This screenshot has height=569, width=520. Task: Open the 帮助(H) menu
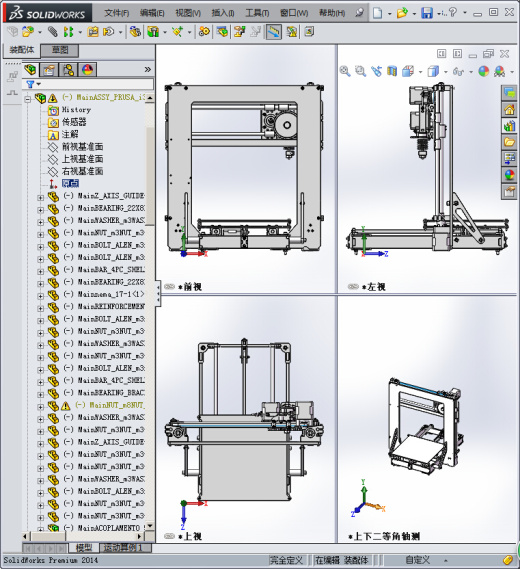332,13
